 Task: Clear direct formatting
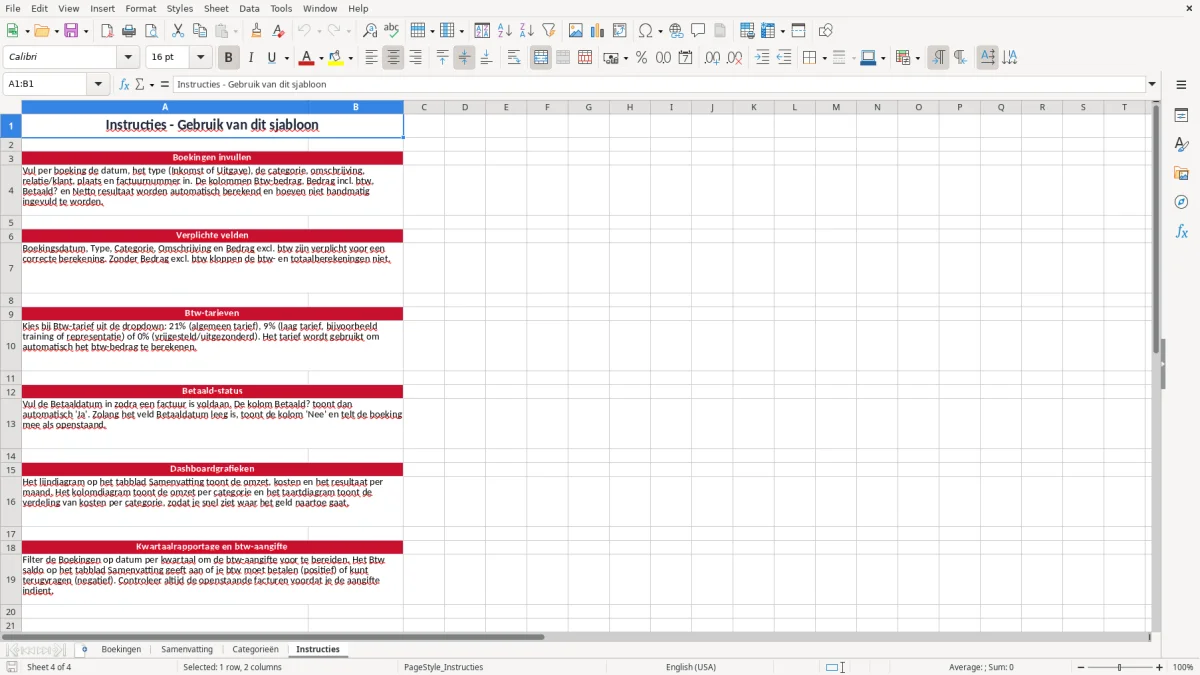(x=279, y=31)
